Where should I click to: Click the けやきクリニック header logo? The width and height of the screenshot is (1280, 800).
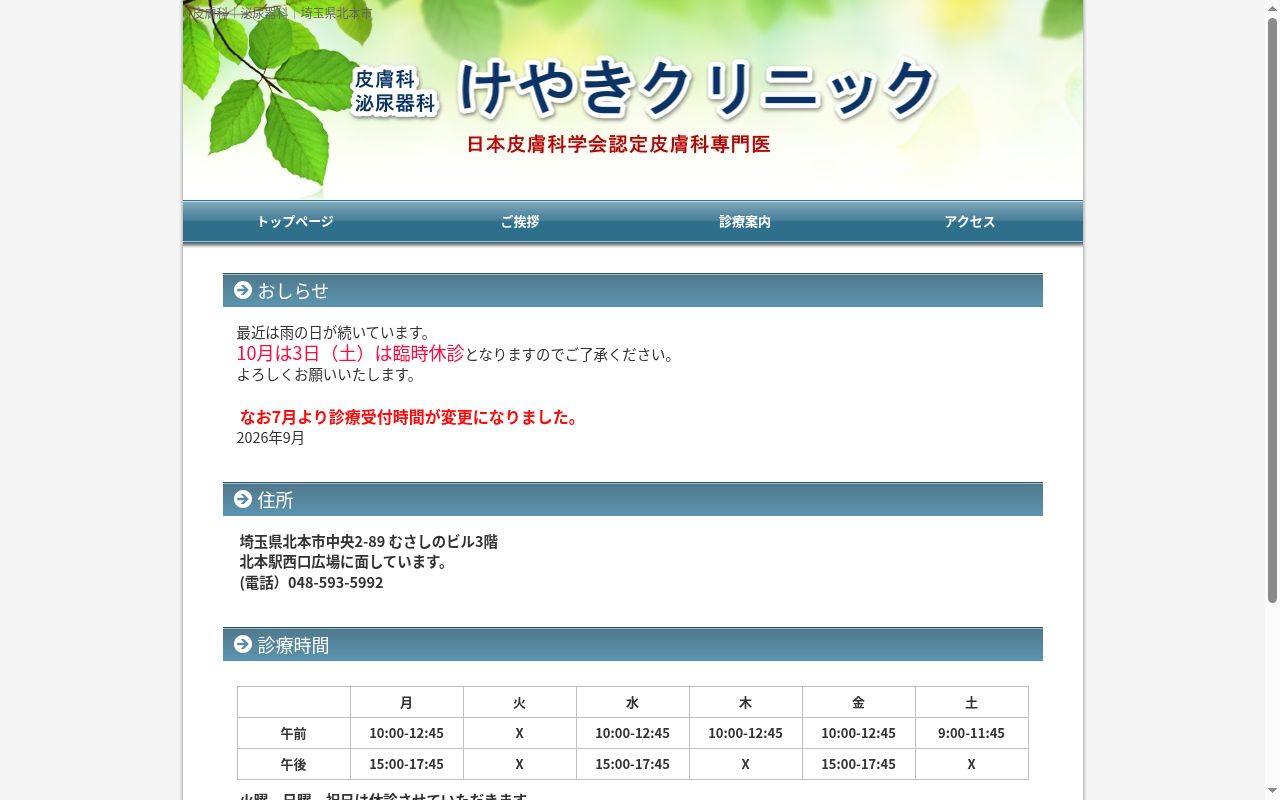click(698, 88)
